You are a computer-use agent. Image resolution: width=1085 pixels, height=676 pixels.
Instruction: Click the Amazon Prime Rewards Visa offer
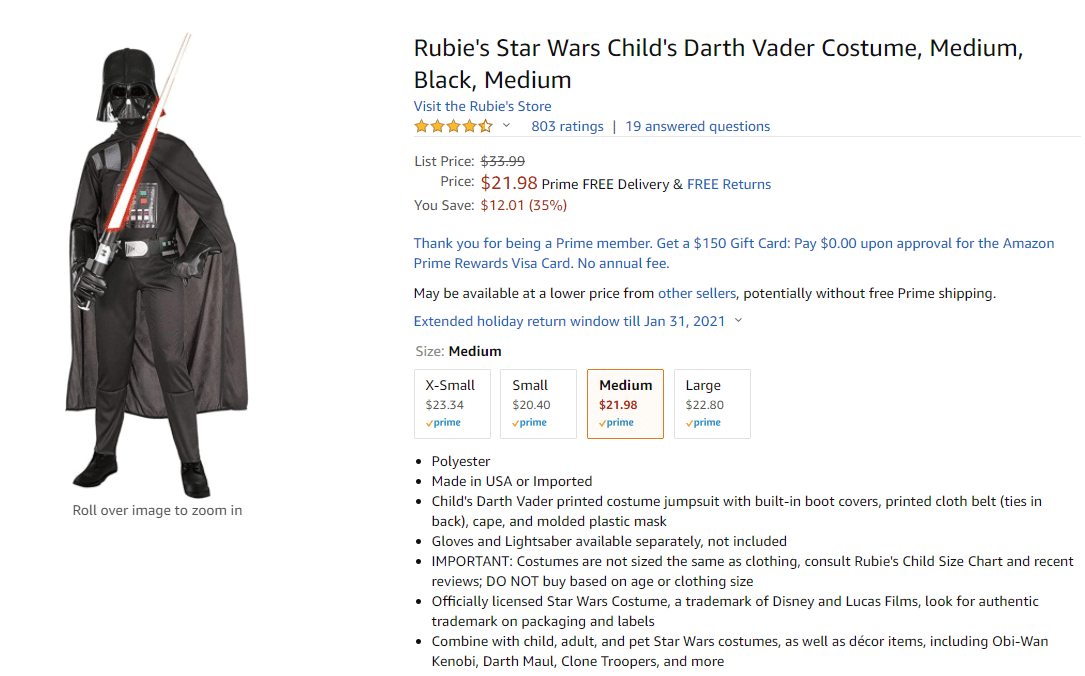coord(734,253)
